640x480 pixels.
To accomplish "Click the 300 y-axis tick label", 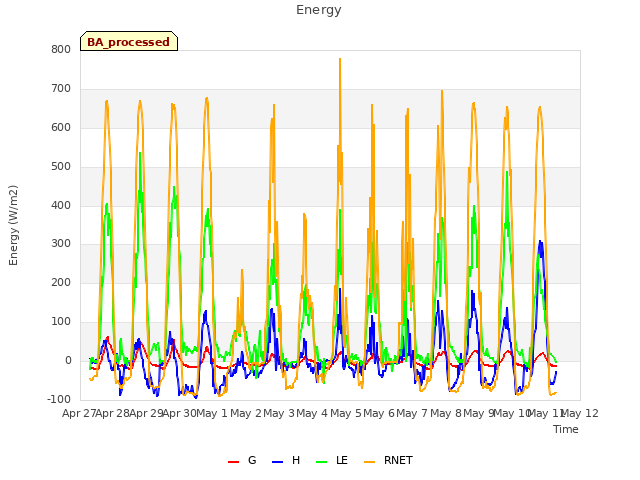I will tap(61, 244).
